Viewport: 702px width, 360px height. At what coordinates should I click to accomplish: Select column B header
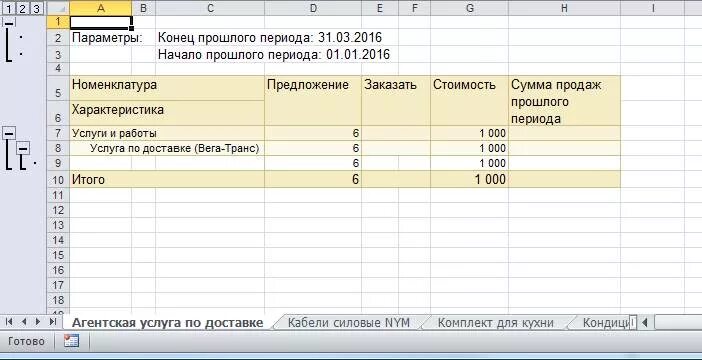coord(143,8)
